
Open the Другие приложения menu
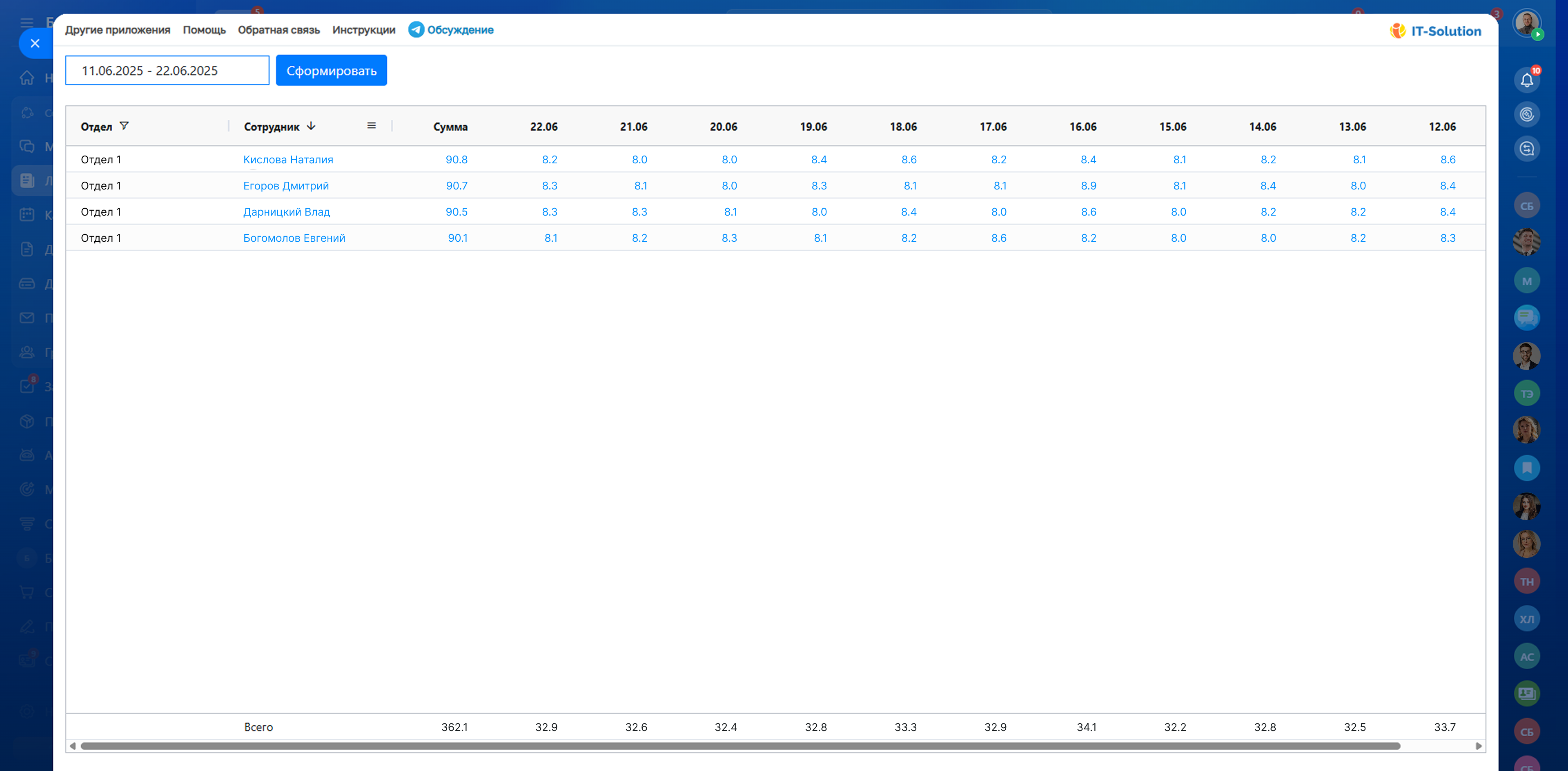118,30
